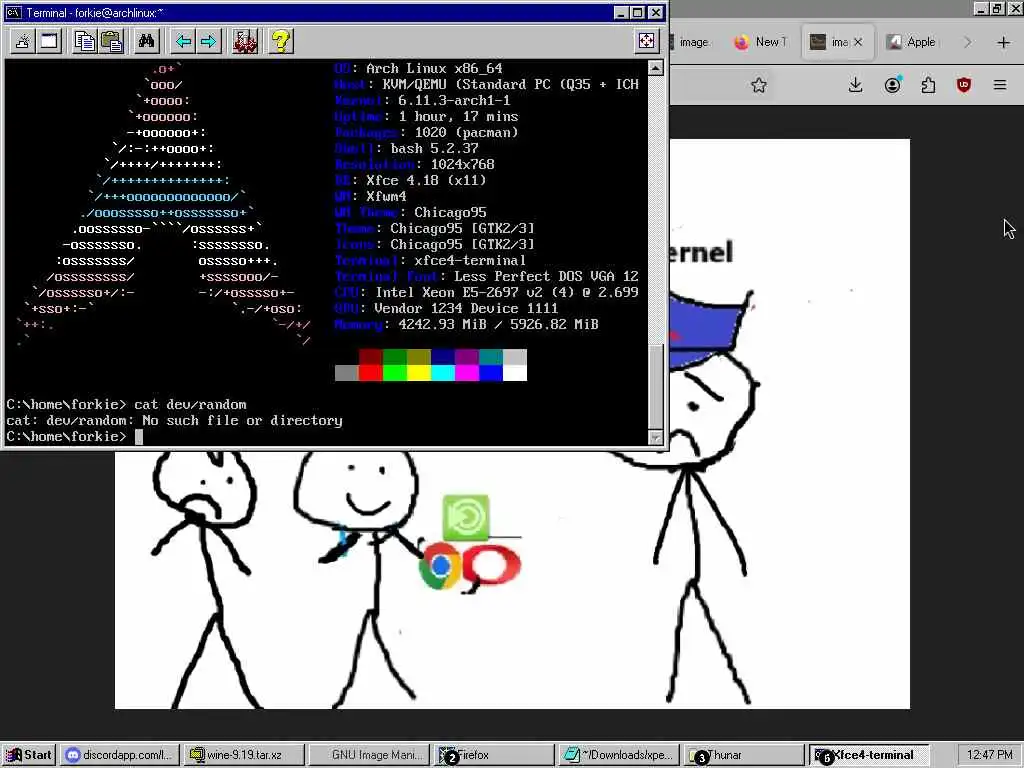Click the Linux Mint logo in image
Screen dimensions: 1024x768
point(466,517)
